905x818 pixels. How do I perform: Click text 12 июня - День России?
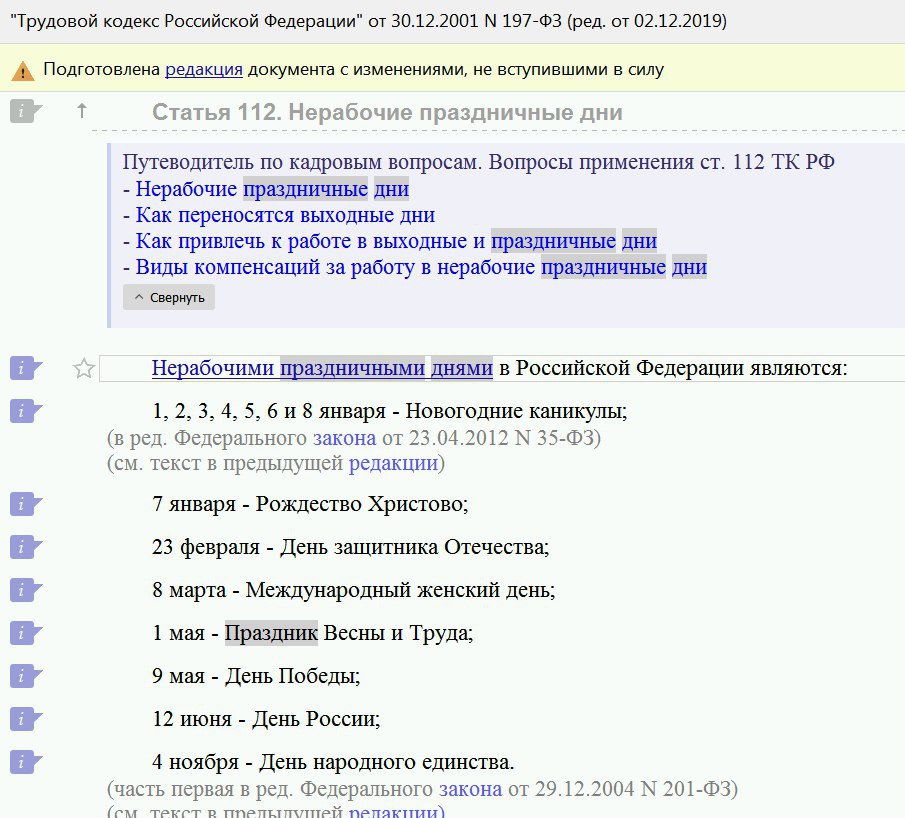click(x=266, y=719)
